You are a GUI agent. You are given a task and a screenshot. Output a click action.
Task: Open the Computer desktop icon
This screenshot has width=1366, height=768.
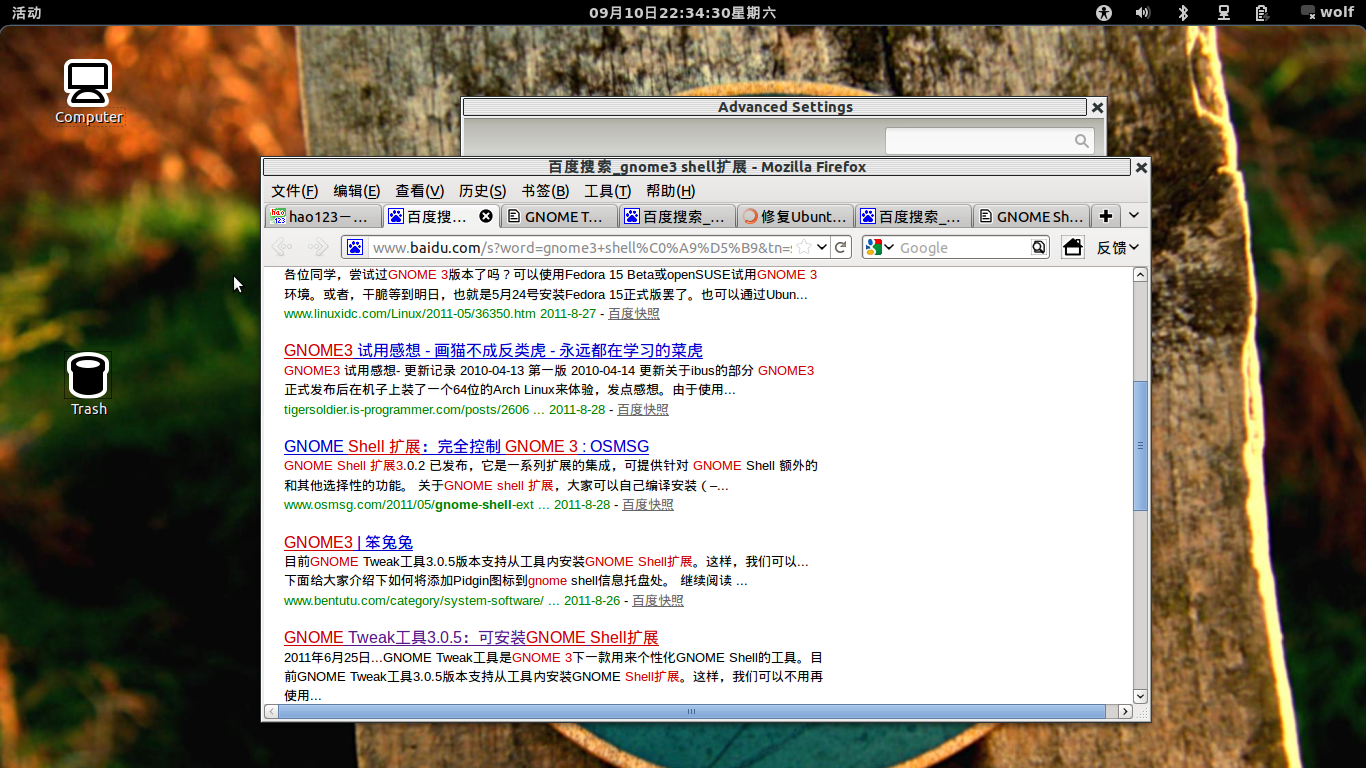pyautogui.click(x=88, y=92)
